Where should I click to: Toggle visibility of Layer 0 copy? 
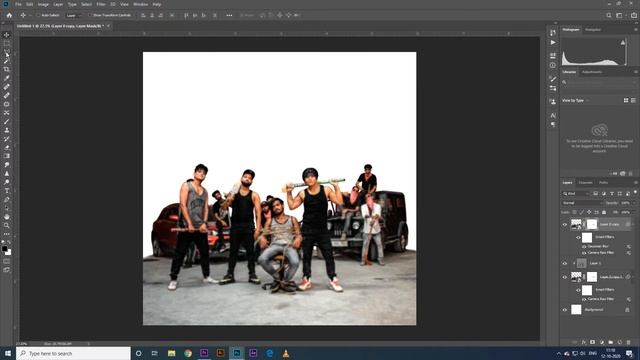coord(565,224)
